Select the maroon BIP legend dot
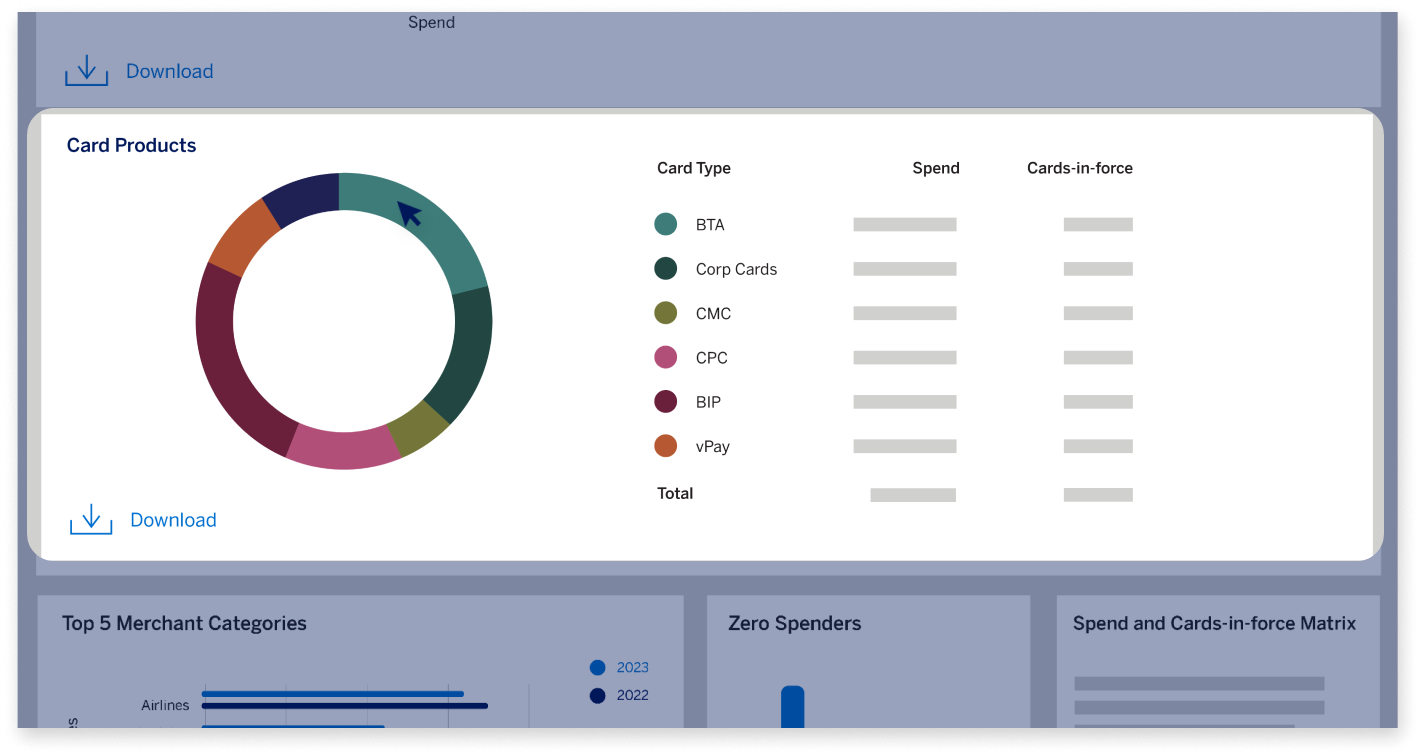Viewport: 1421px width, 756px height. click(666, 401)
